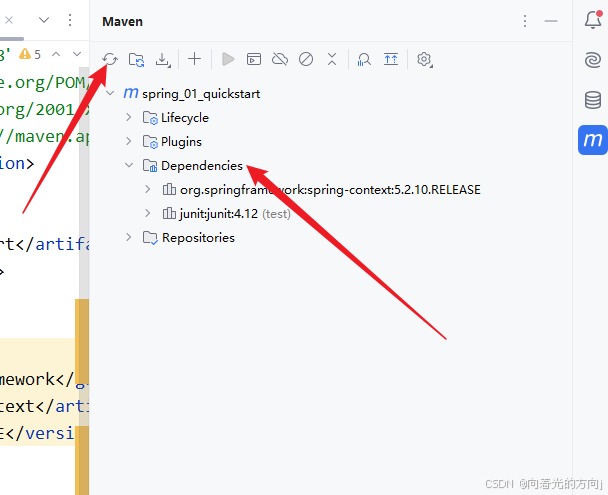Hide the Maven tool window
Viewport: 608px width, 495px height.
[551, 21]
